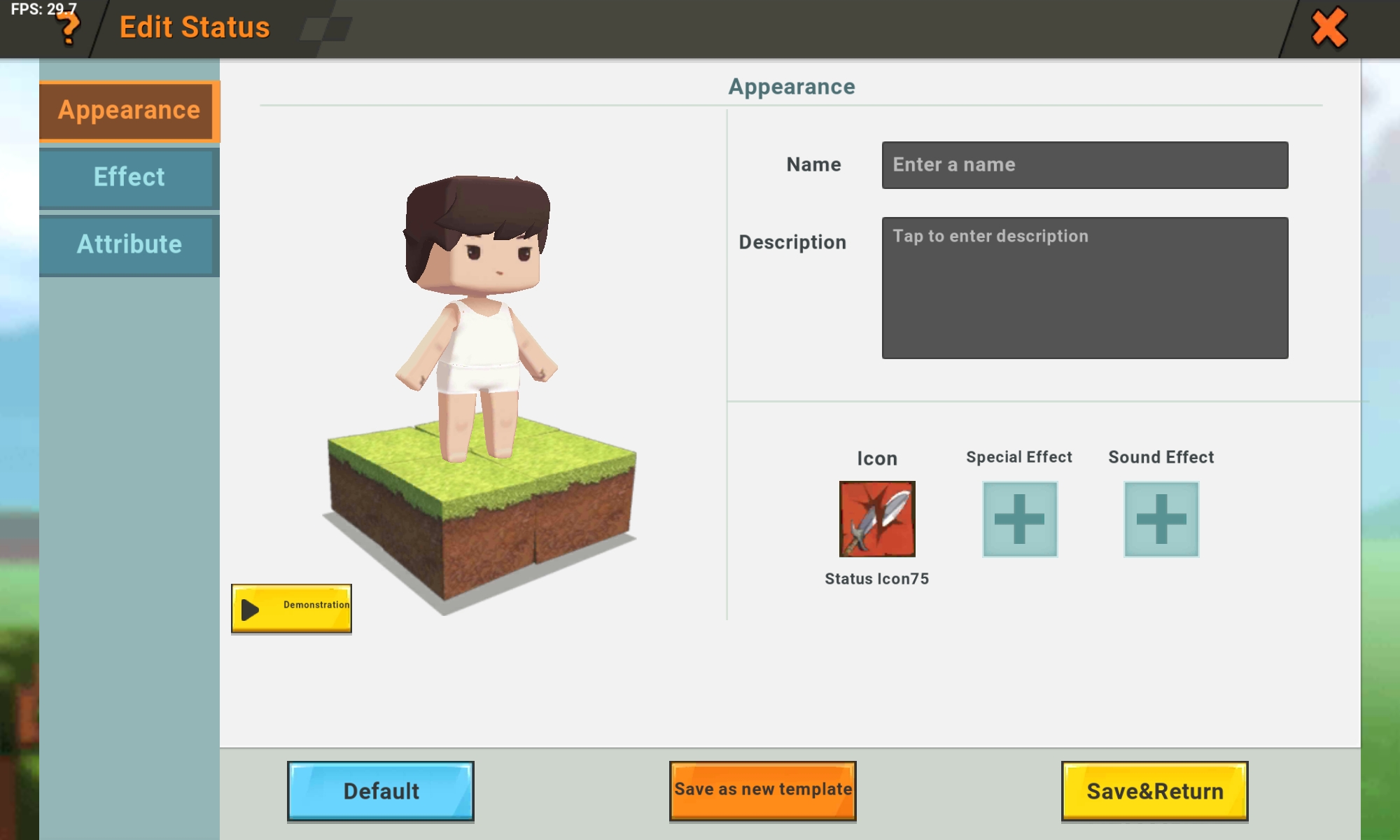Toggle the Attribute settings section
The height and width of the screenshot is (840, 1400).
pyautogui.click(x=129, y=243)
